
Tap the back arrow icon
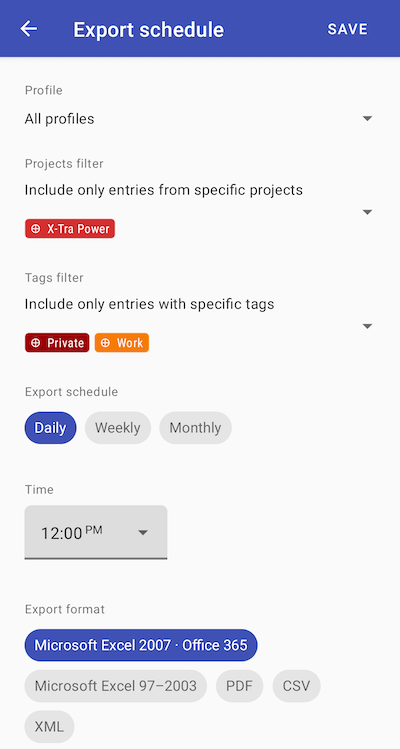[x=29, y=29]
